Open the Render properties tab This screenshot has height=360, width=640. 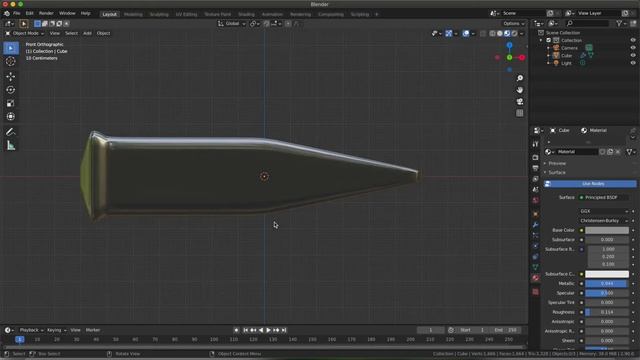coord(536,158)
